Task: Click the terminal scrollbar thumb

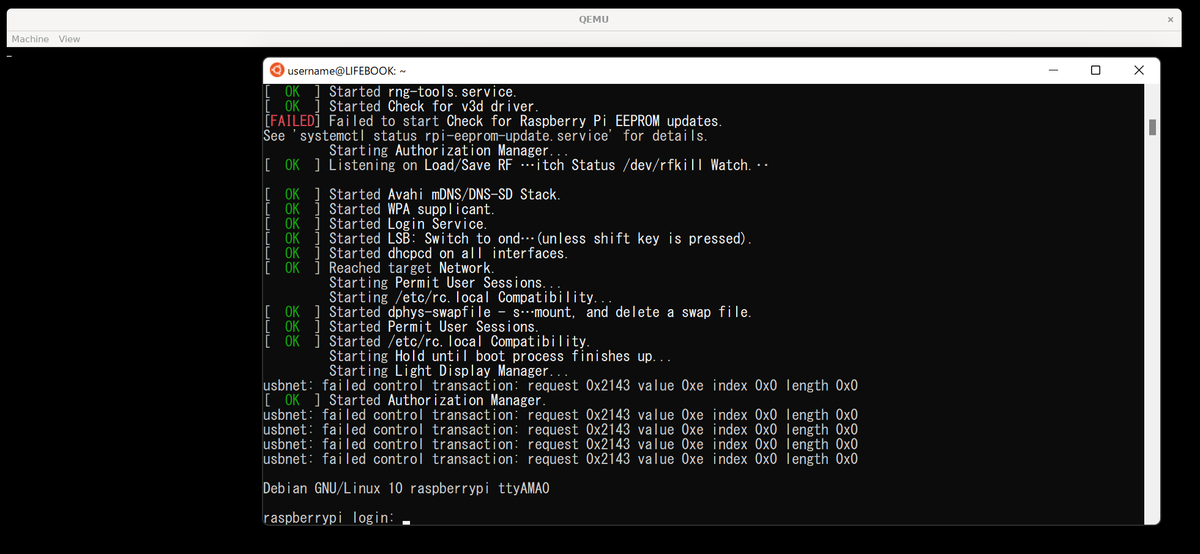Action: tap(1152, 127)
